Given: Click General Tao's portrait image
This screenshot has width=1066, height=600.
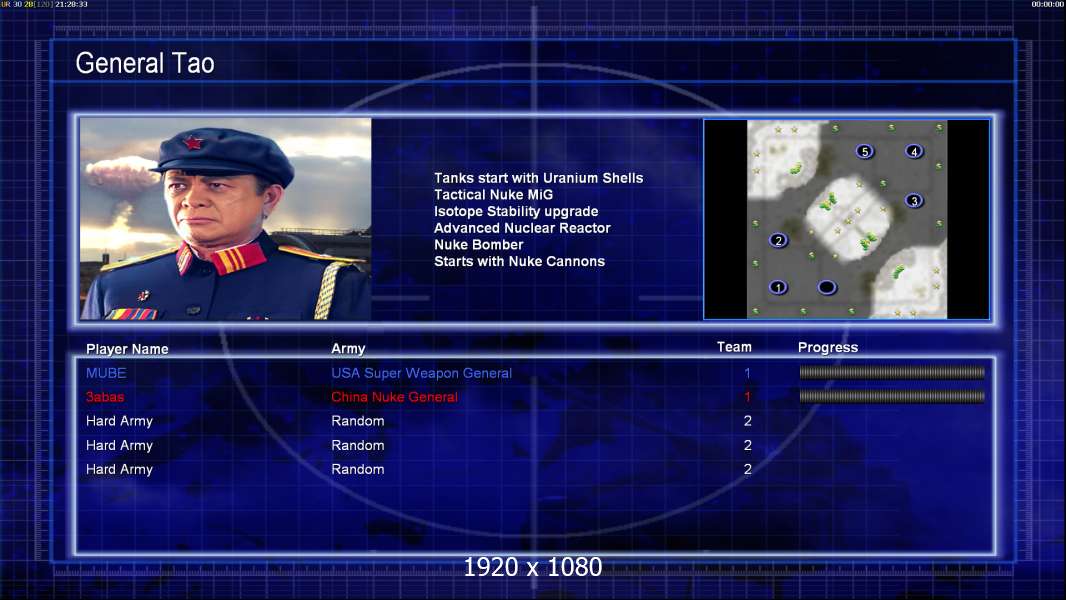Looking at the screenshot, I should click(226, 219).
